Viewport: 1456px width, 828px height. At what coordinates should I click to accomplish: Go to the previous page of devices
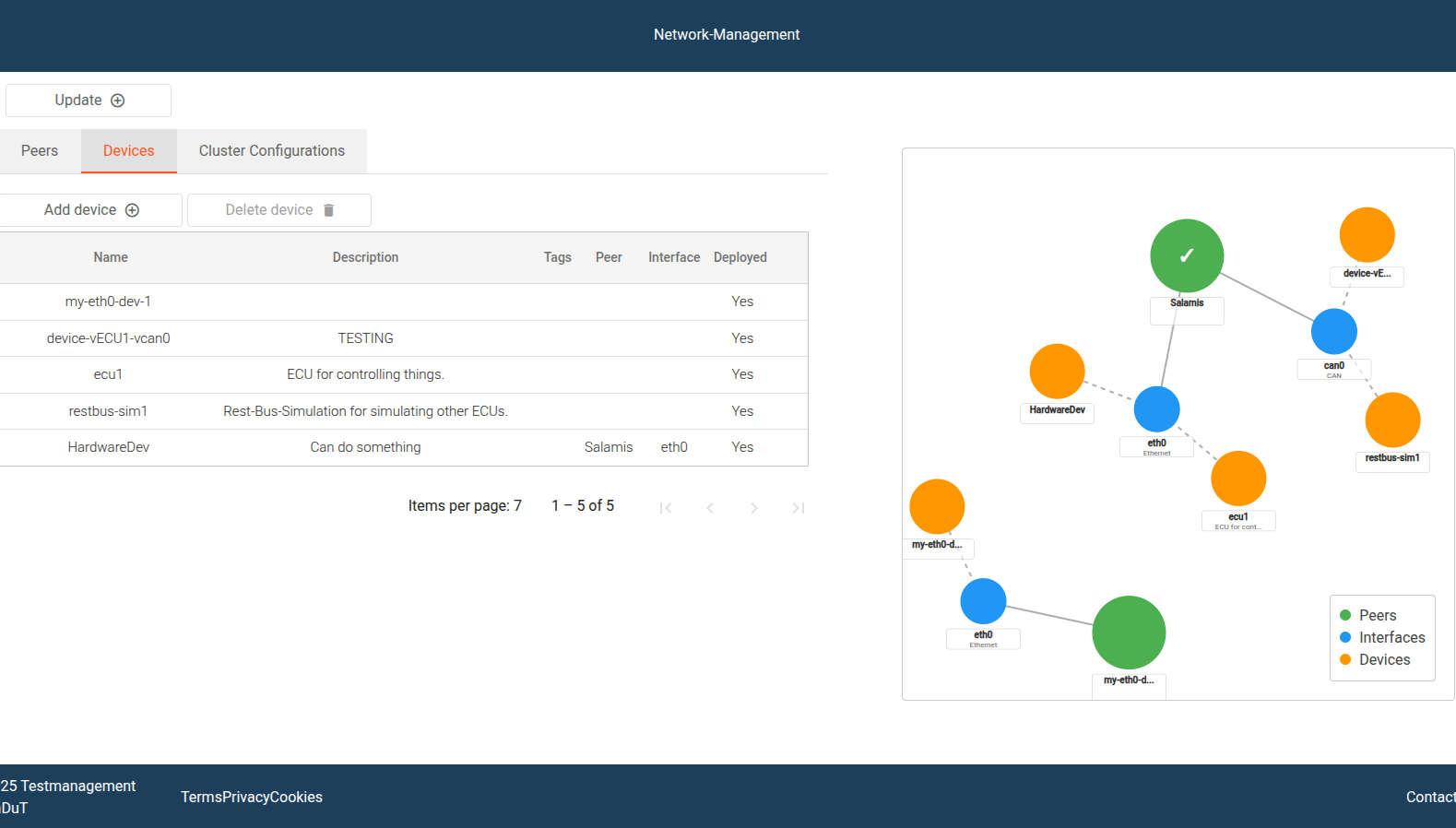click(x=710, y=508)
